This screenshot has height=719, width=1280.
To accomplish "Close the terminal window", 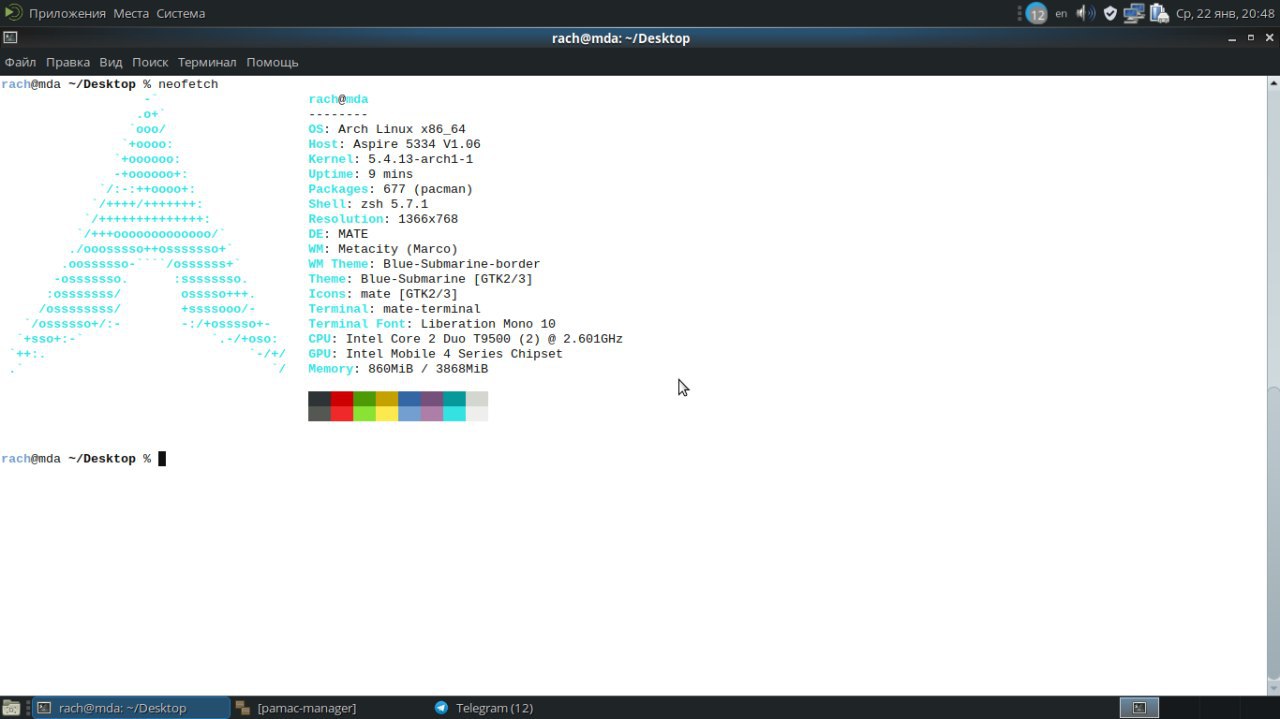I will click(x=1269, y=38).
